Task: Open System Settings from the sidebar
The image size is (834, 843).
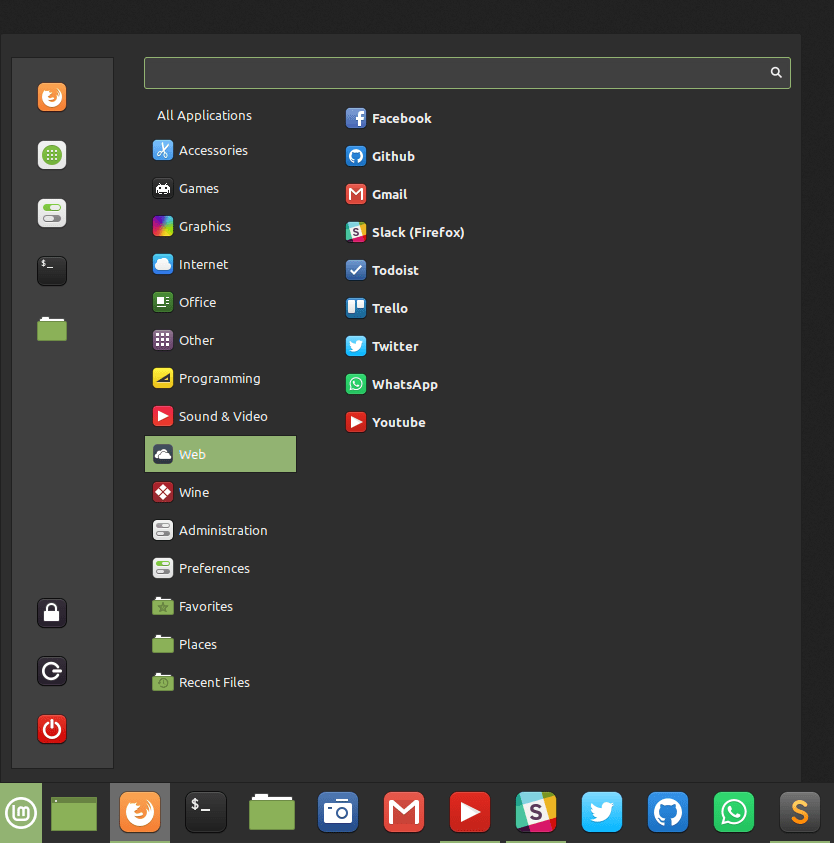Action: (52, 213)
